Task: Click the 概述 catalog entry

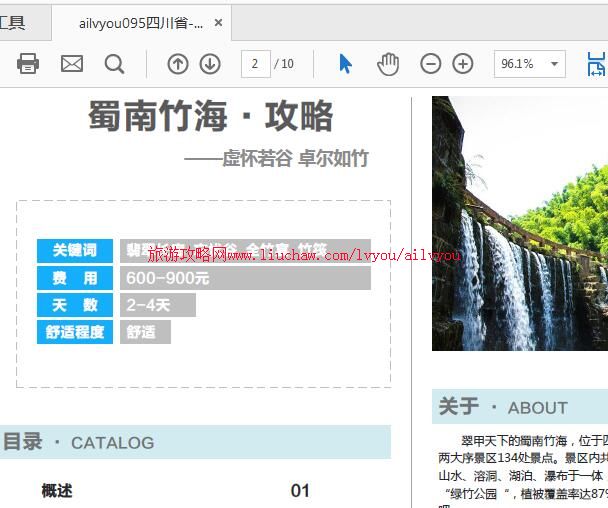Action: pyautogui.click(x=57, y=490)
